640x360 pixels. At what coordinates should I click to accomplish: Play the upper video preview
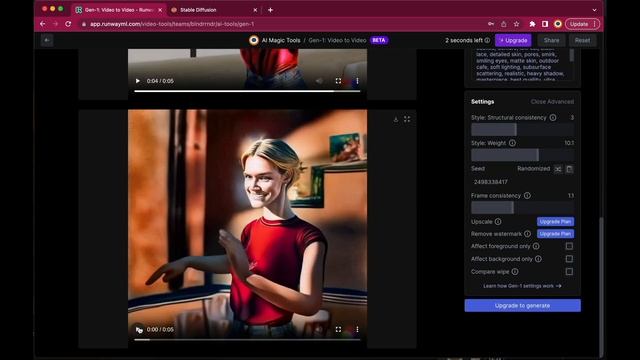coord(138,81)
